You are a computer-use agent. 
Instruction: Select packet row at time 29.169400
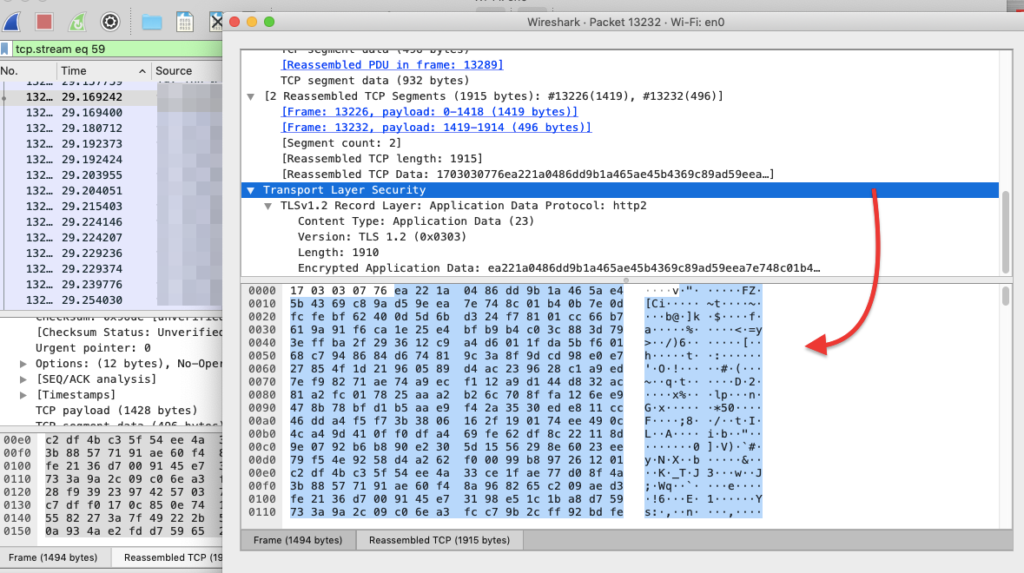[111, 112]
